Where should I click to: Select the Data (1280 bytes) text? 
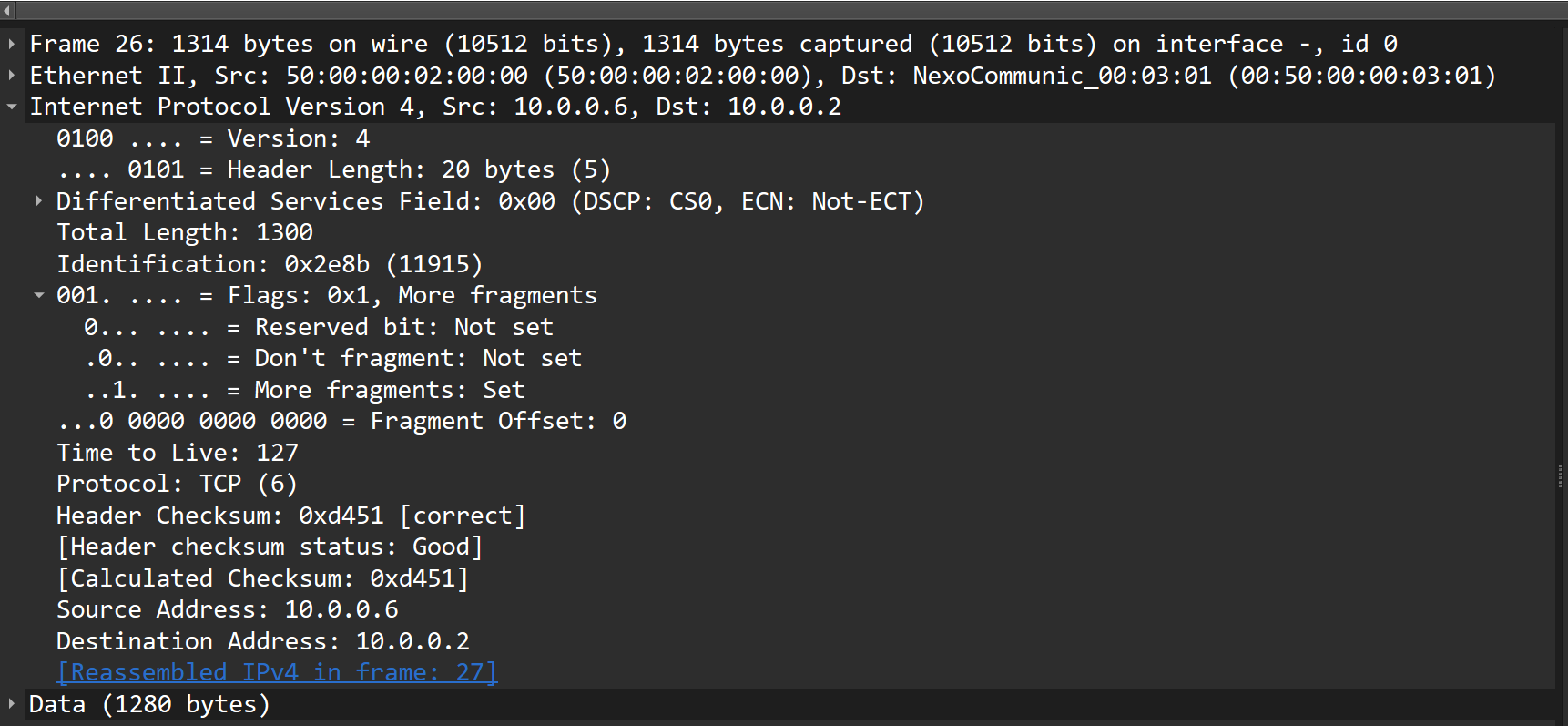tap(149, 704)
